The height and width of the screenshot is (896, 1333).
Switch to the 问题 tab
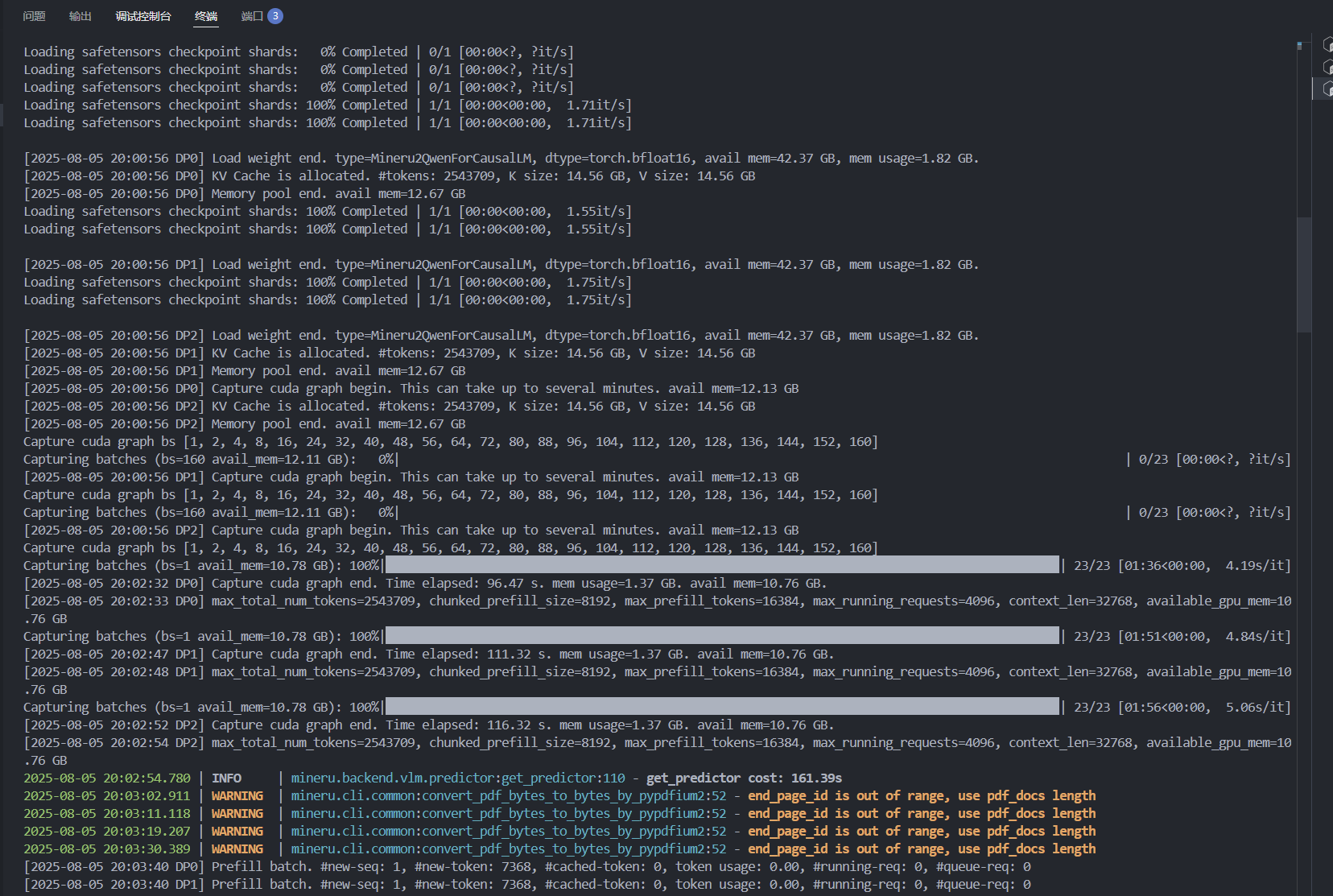[x=34, y=16]
